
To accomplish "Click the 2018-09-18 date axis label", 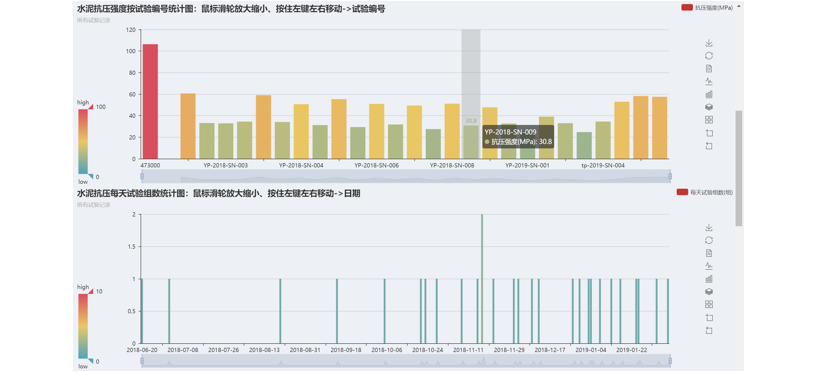I will [x=346, y=350].
